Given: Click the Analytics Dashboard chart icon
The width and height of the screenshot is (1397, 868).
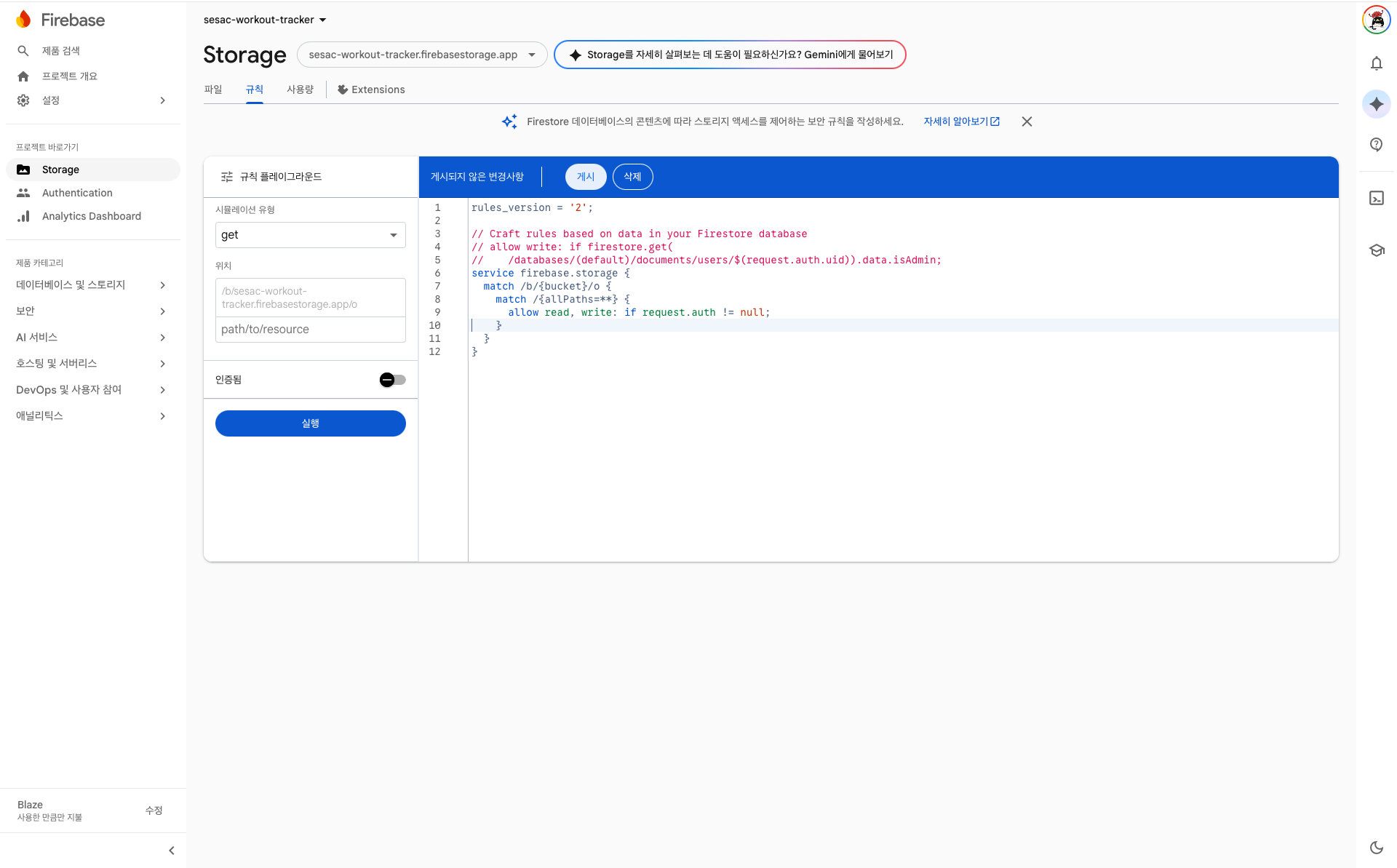Looking at the screenshot, I should pos(23,216).
